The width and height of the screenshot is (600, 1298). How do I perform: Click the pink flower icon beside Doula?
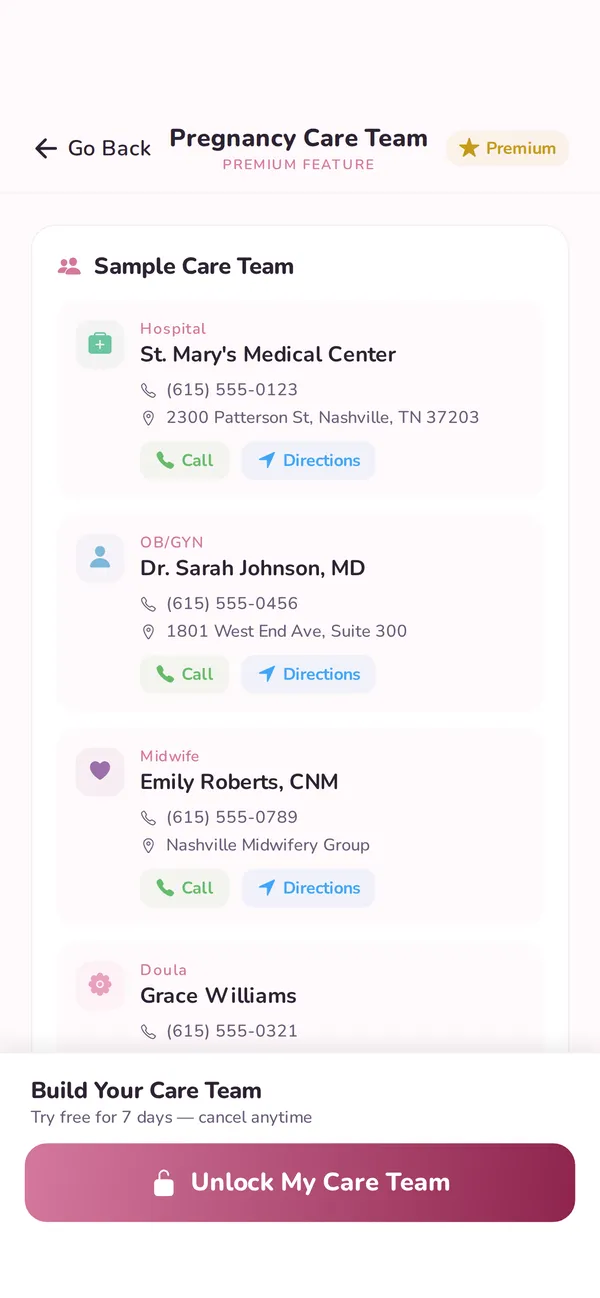point(100,985)
